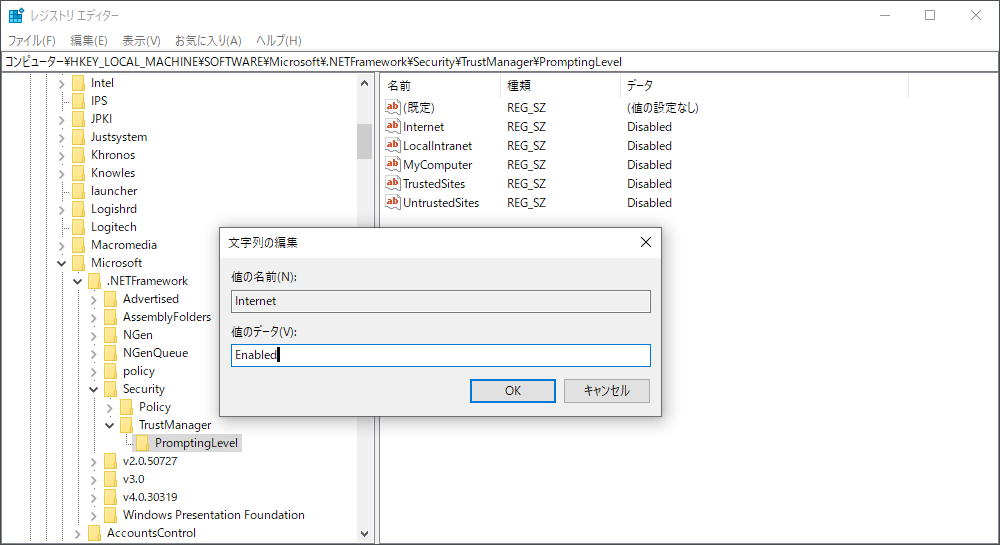Collapse the .NETFramework key

pyautogui.click(x=77, y=281)
